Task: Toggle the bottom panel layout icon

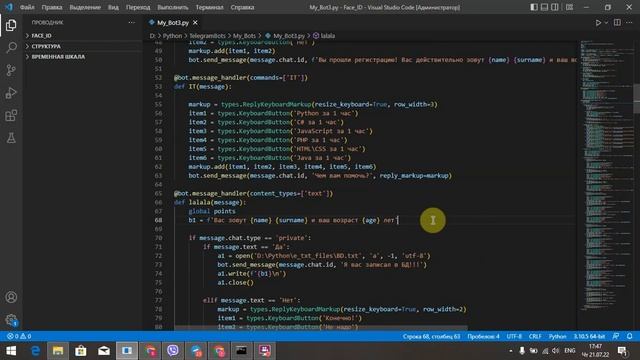Action: [x=544, y=7]
